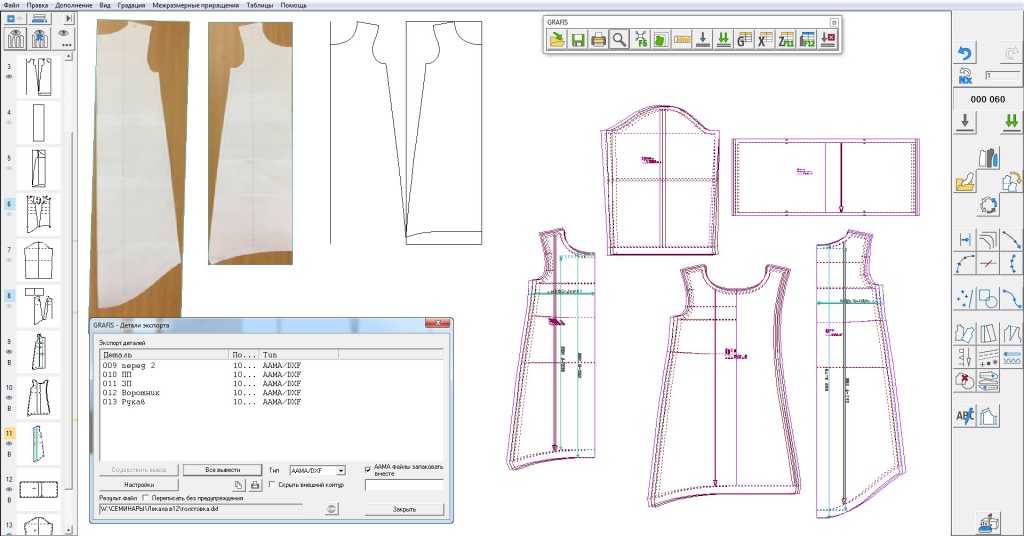Click the green Save disk icon in GRAFIS toolbar
This screenshot has height=536, width=1024.
[578, 40]
